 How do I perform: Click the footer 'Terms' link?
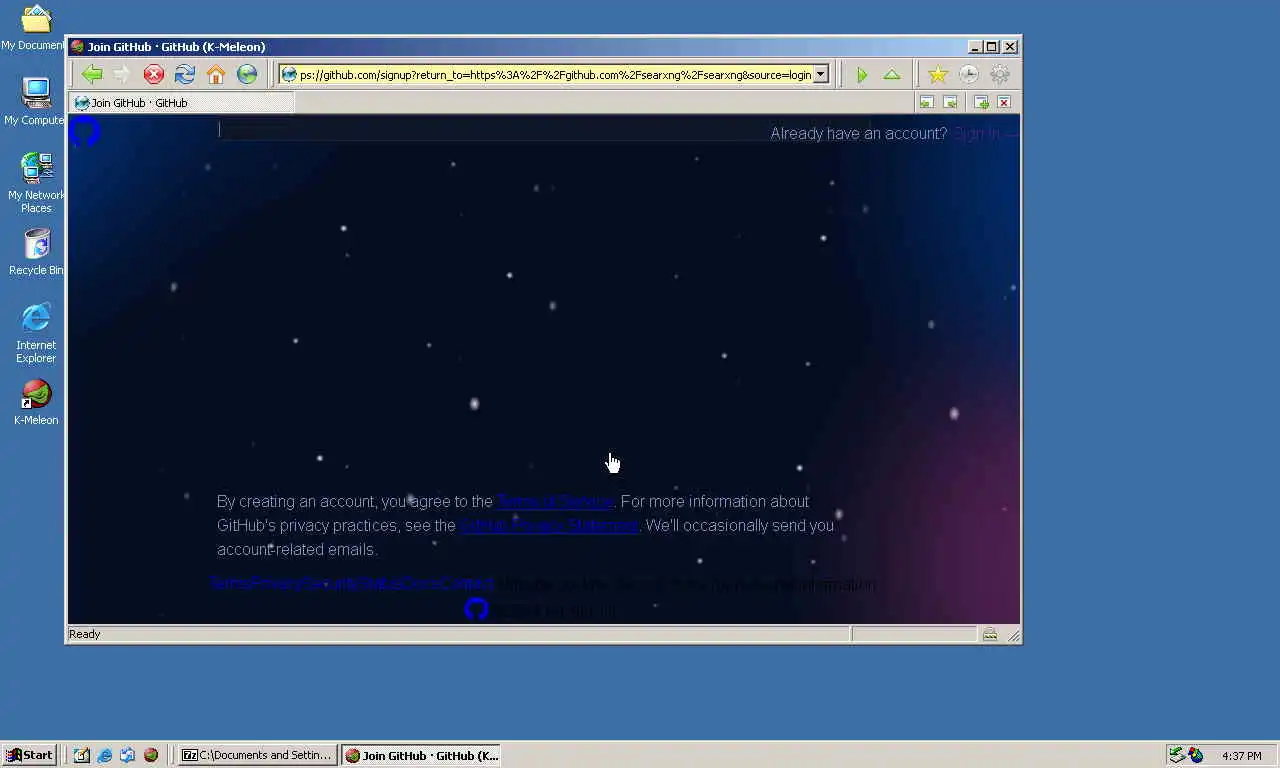pos(230,583)
